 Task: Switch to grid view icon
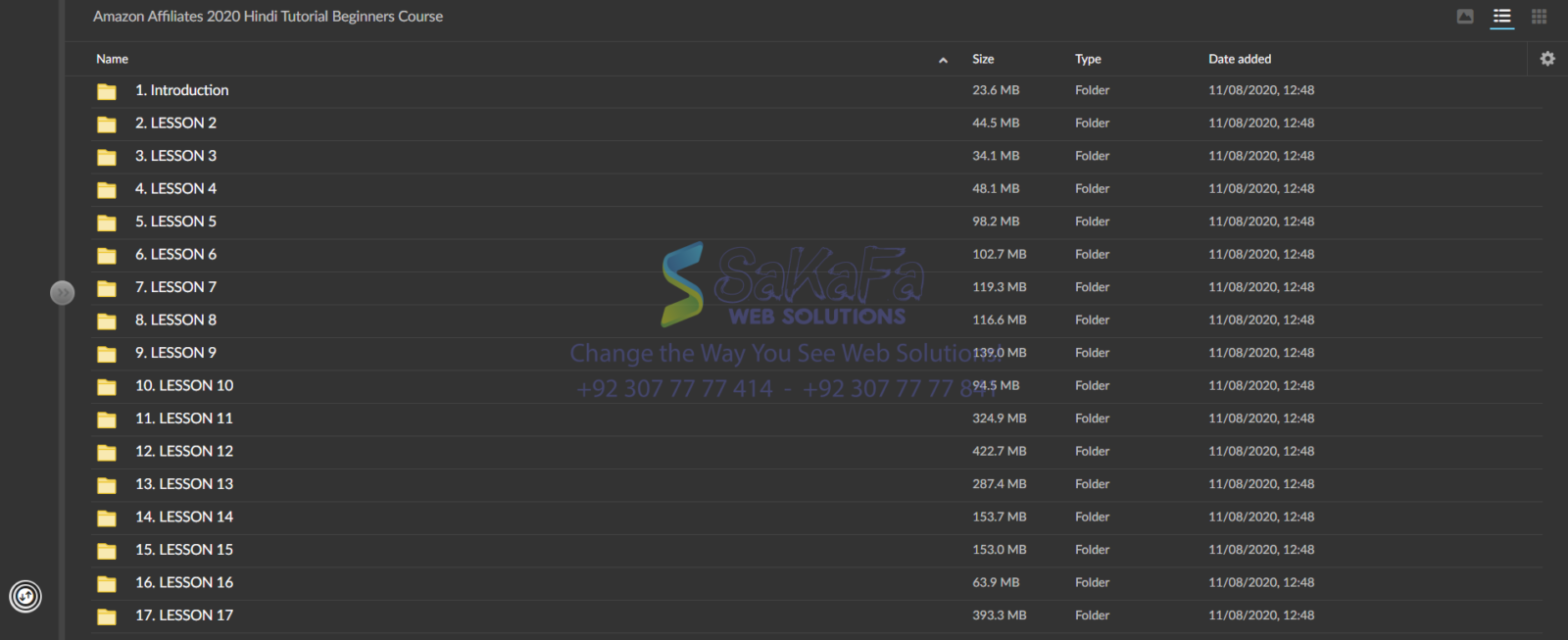pyautogui.click(x=1539, y=17)
